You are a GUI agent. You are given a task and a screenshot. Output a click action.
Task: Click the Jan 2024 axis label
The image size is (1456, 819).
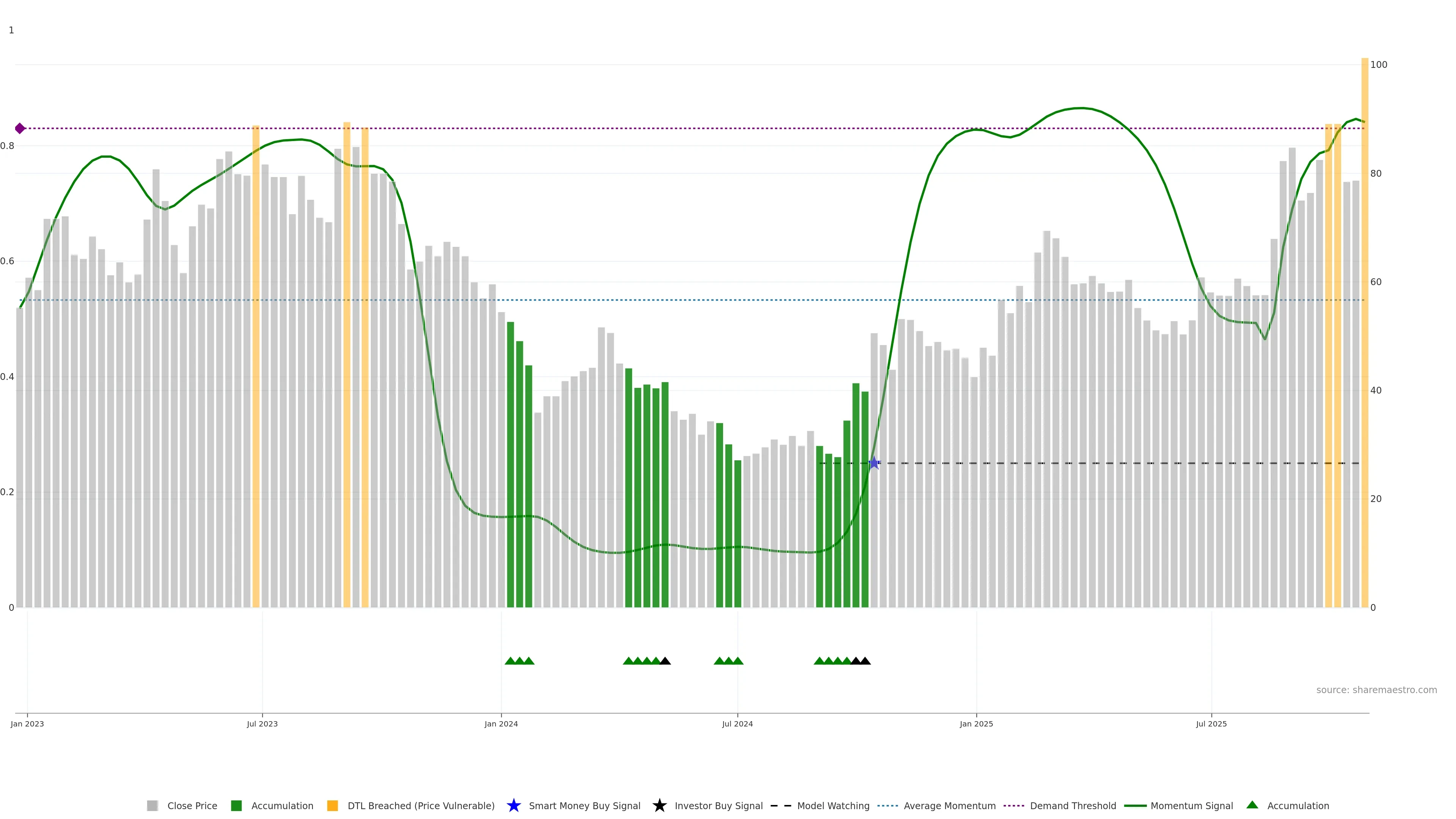click(x=501, y=724)
